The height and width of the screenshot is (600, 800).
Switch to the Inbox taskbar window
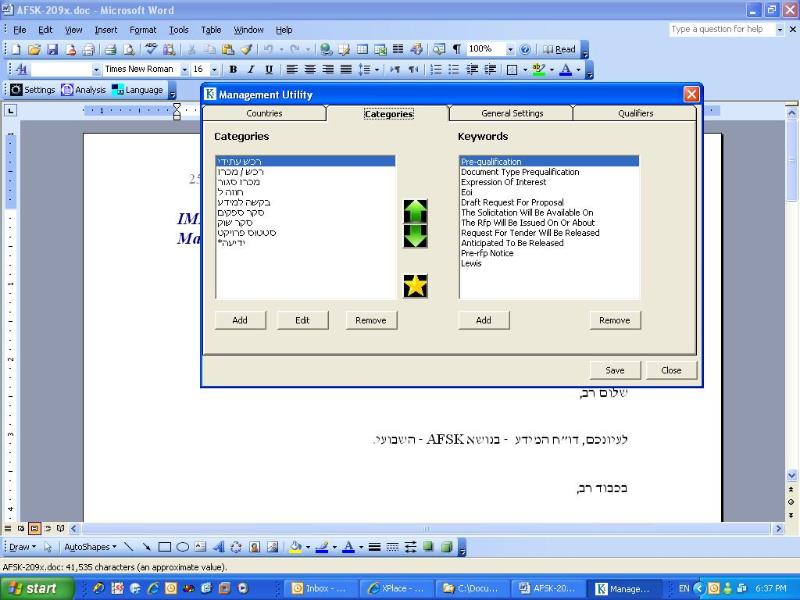320,588
